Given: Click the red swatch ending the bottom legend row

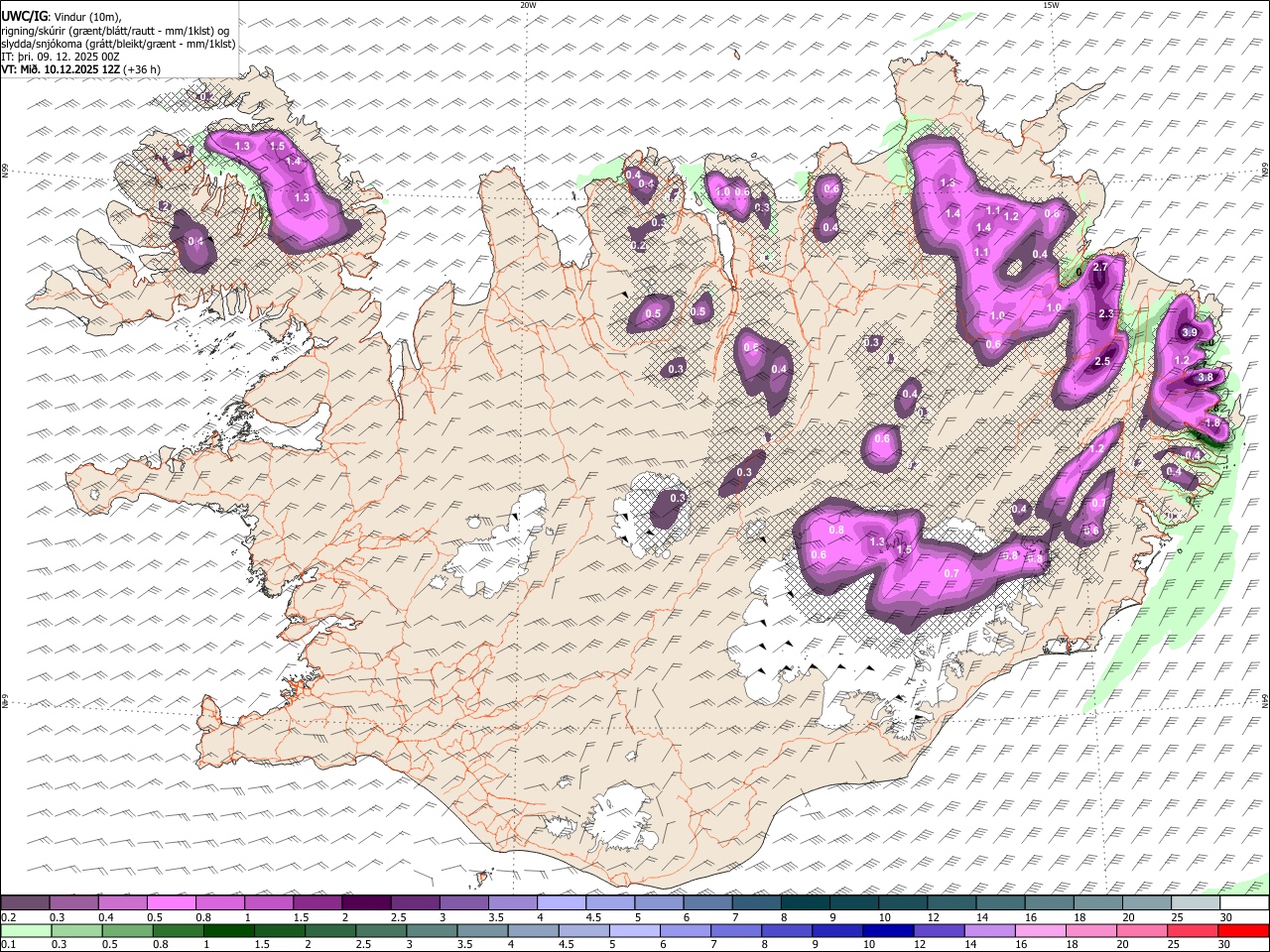Looking at the screenshot, I should click(x=1243, y=930).
